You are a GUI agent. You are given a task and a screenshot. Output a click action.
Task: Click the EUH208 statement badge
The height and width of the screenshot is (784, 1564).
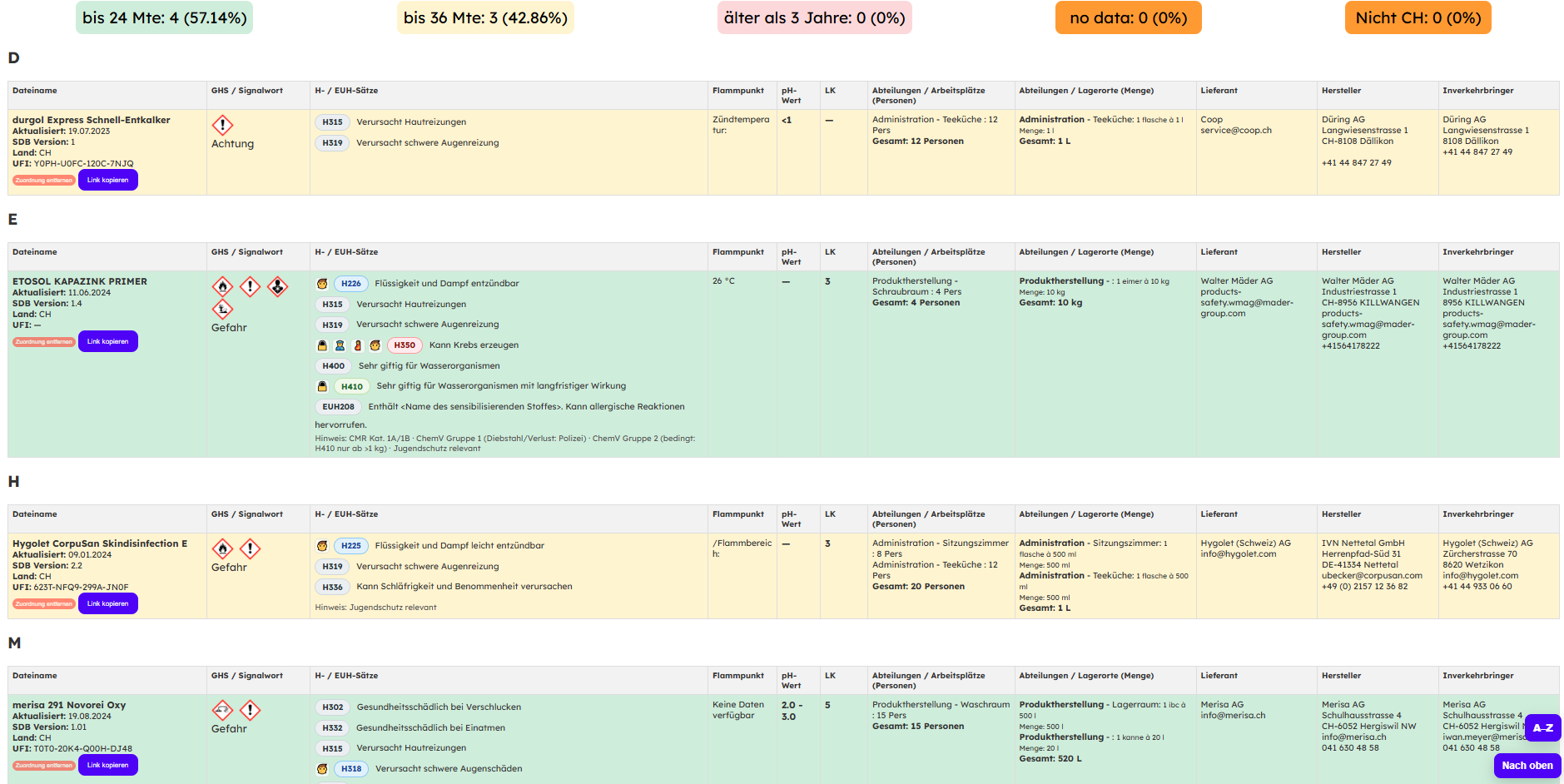click(x=338, y=407)
